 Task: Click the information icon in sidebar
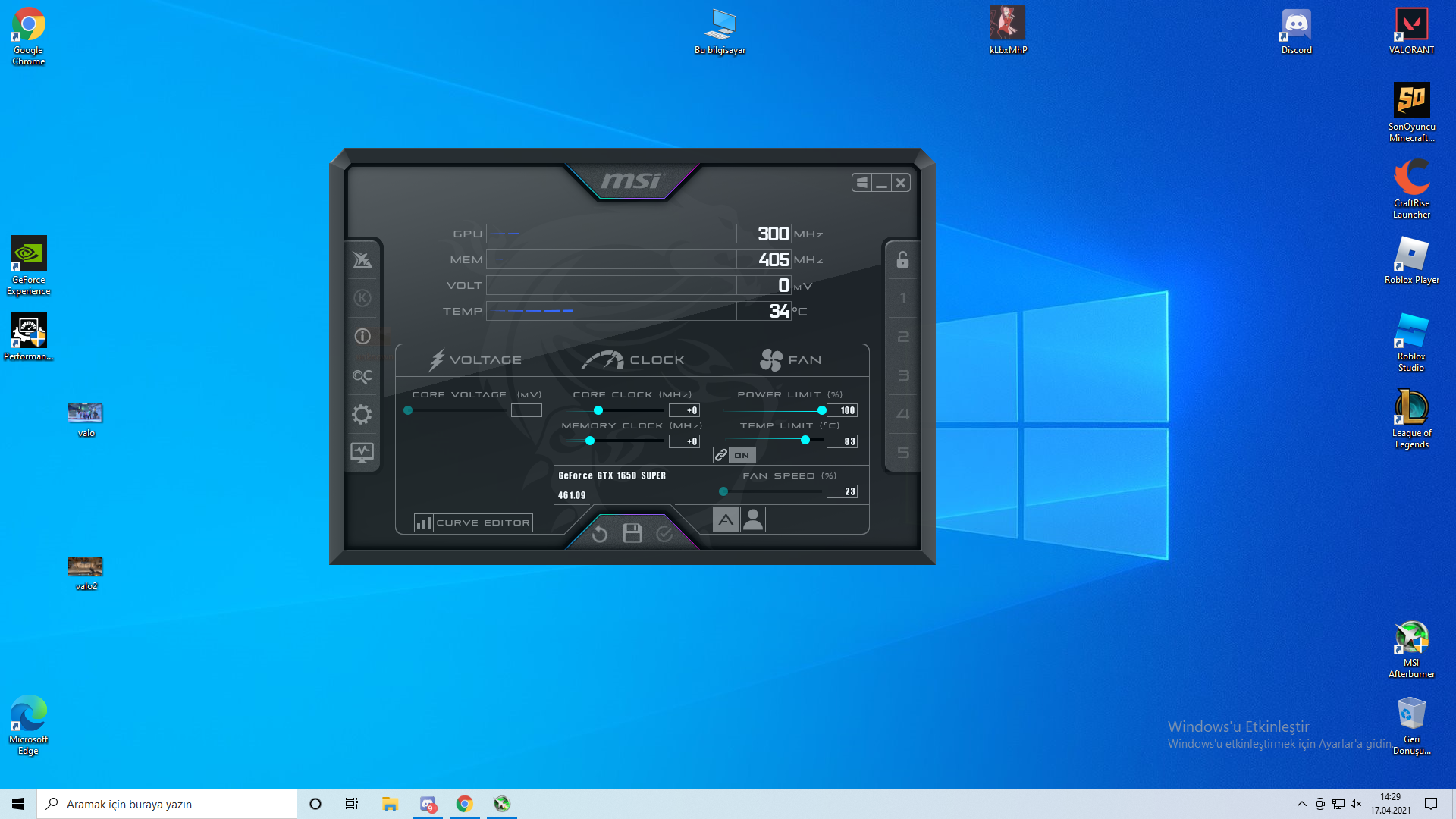click(x=362, y=336)
